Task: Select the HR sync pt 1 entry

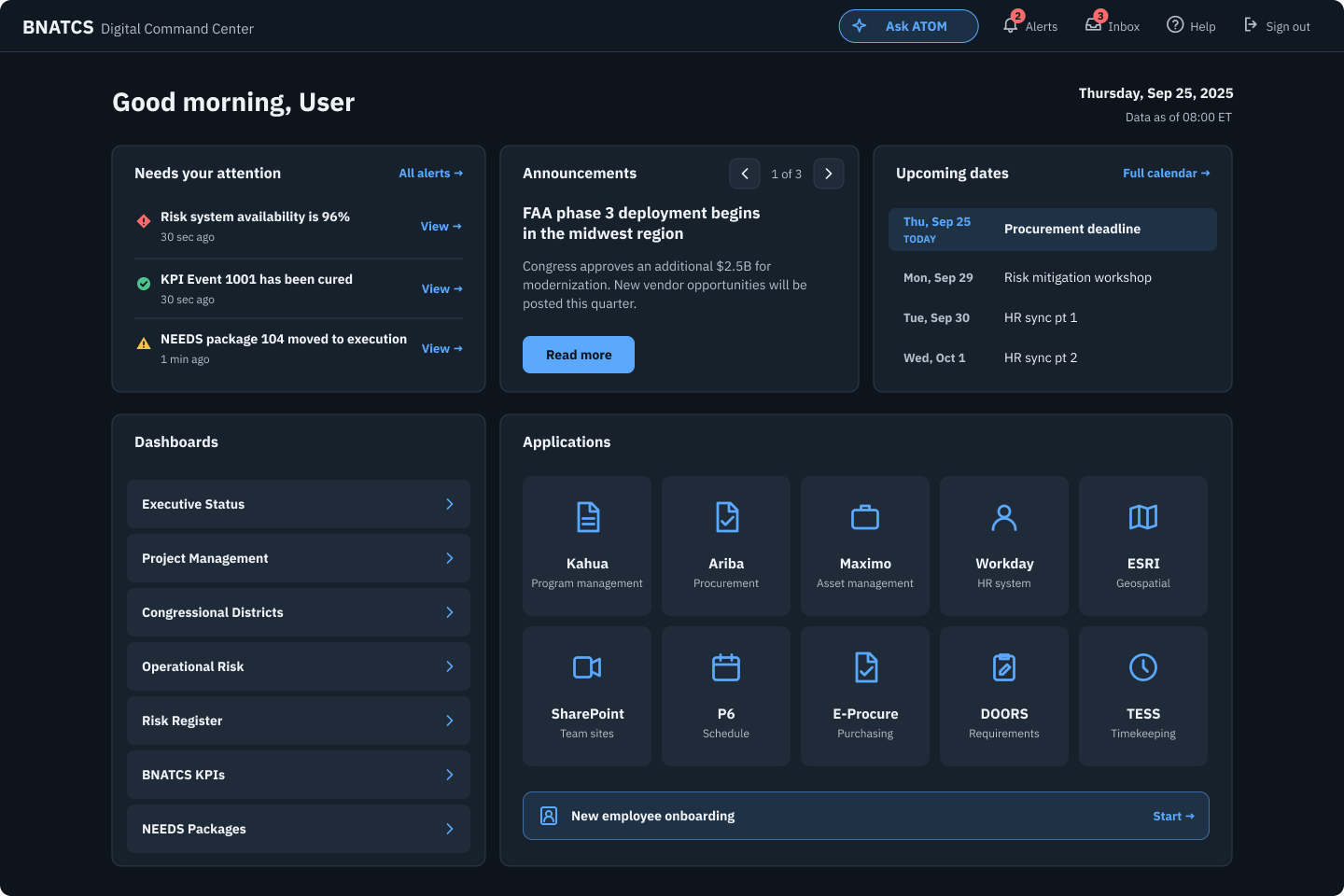Action: click(x=1053, y=317)
